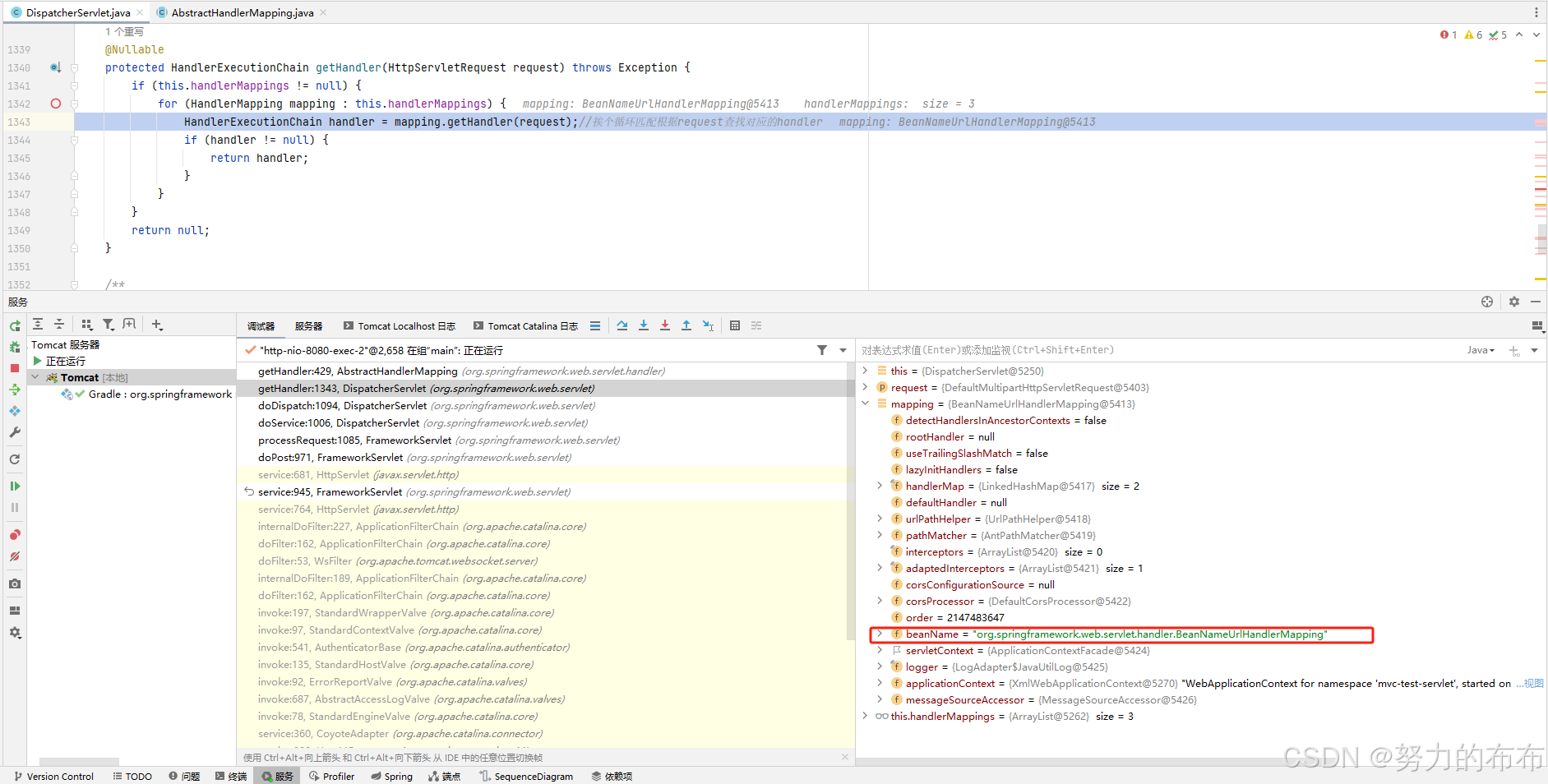1548x784 pixels.
Task: Select AbstractHandlerMapping.java editor tab
Action: 243,12
